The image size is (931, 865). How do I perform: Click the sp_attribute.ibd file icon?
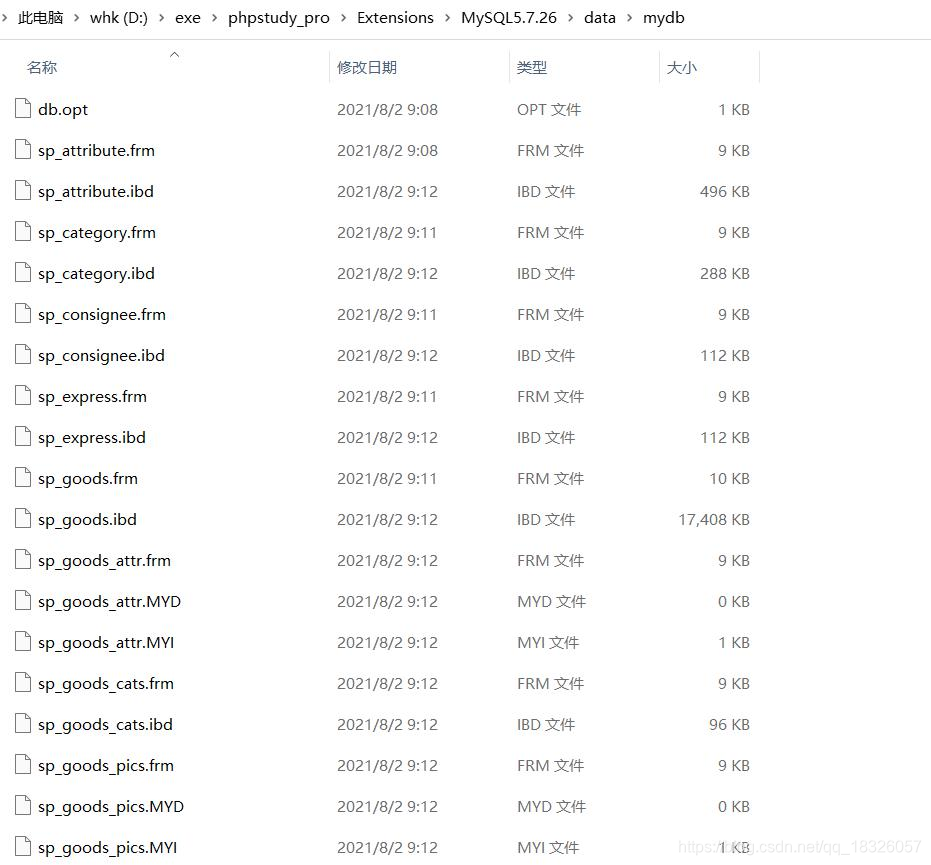pos(23,191)
